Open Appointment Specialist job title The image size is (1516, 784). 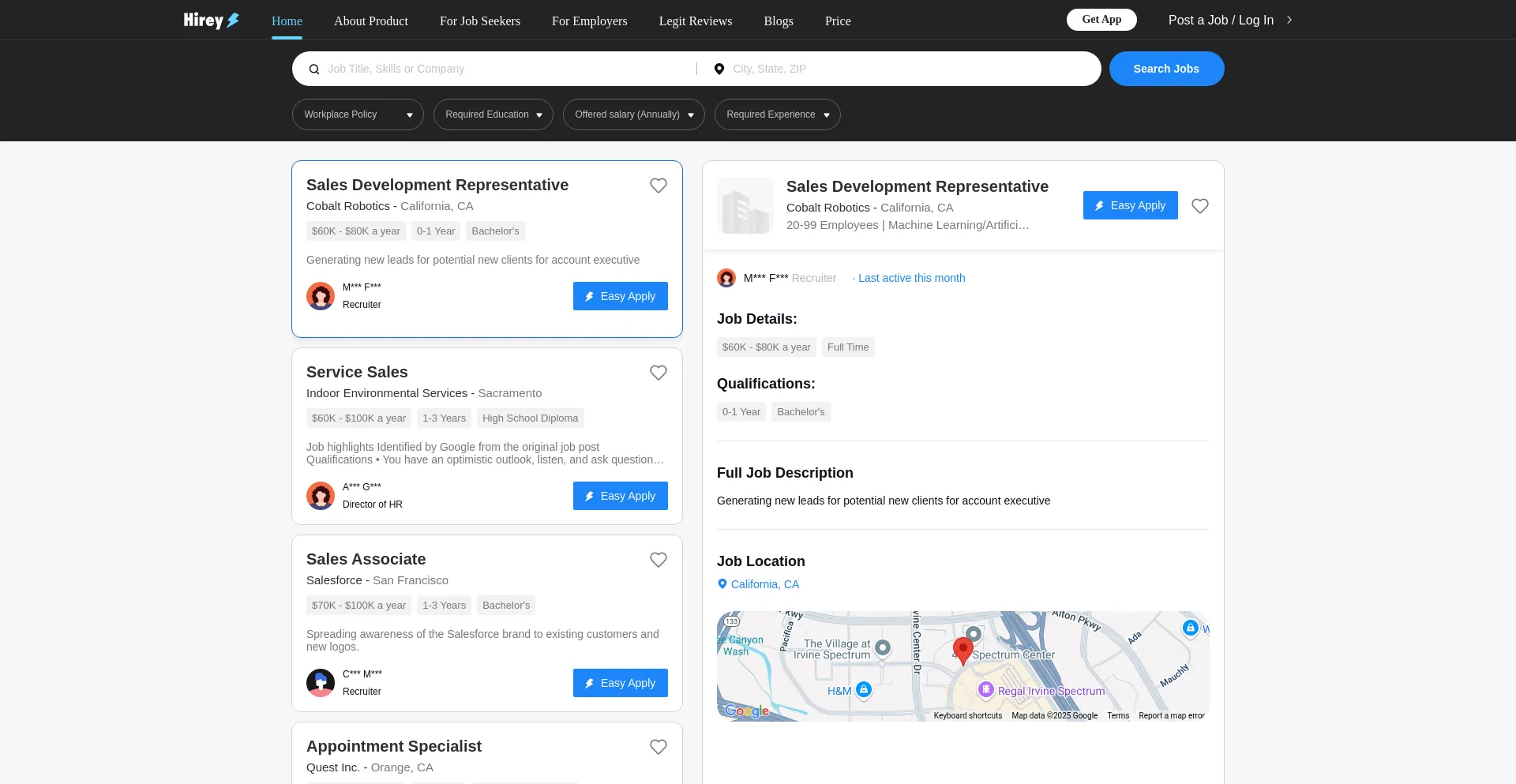coord(394,746)
